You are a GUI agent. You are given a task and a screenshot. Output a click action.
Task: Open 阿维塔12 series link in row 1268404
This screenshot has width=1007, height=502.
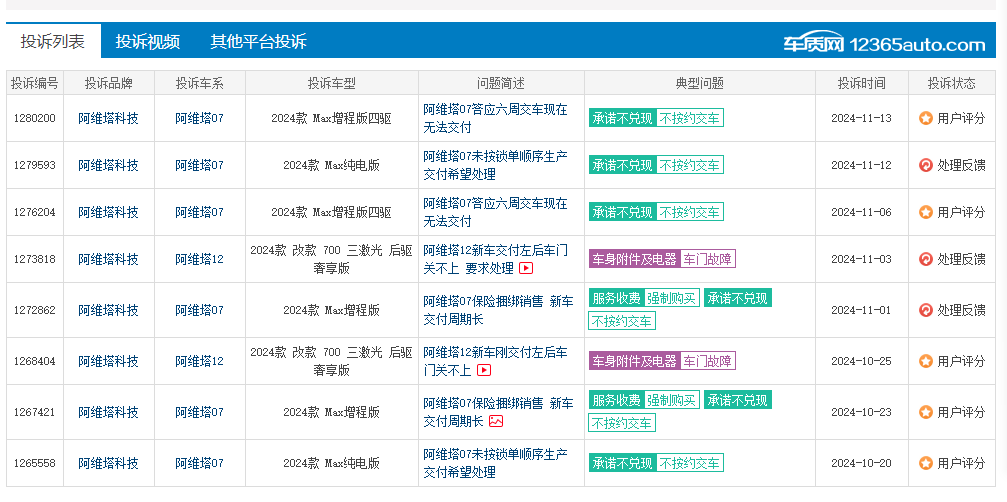coord(200,361)
